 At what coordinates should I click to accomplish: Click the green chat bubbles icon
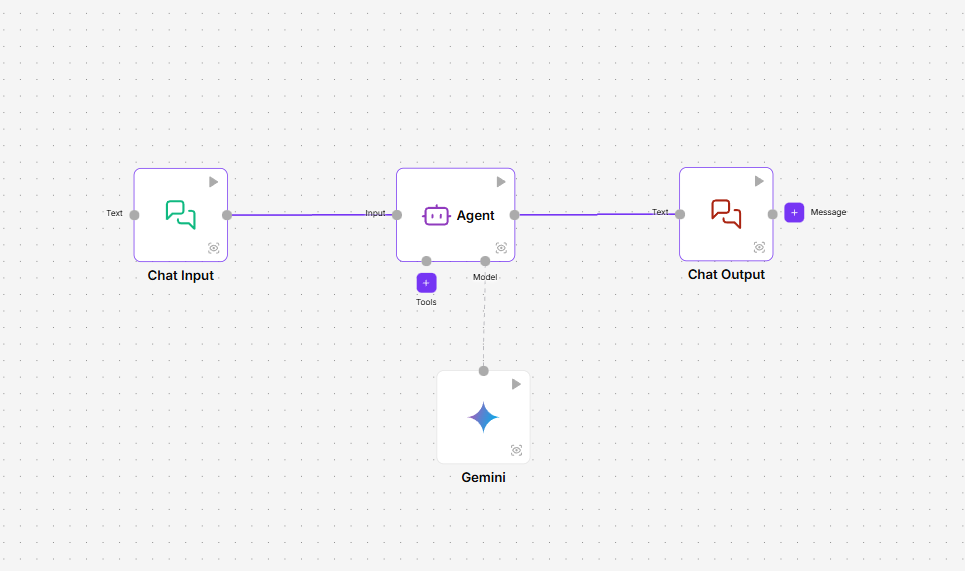pos(181,214)
